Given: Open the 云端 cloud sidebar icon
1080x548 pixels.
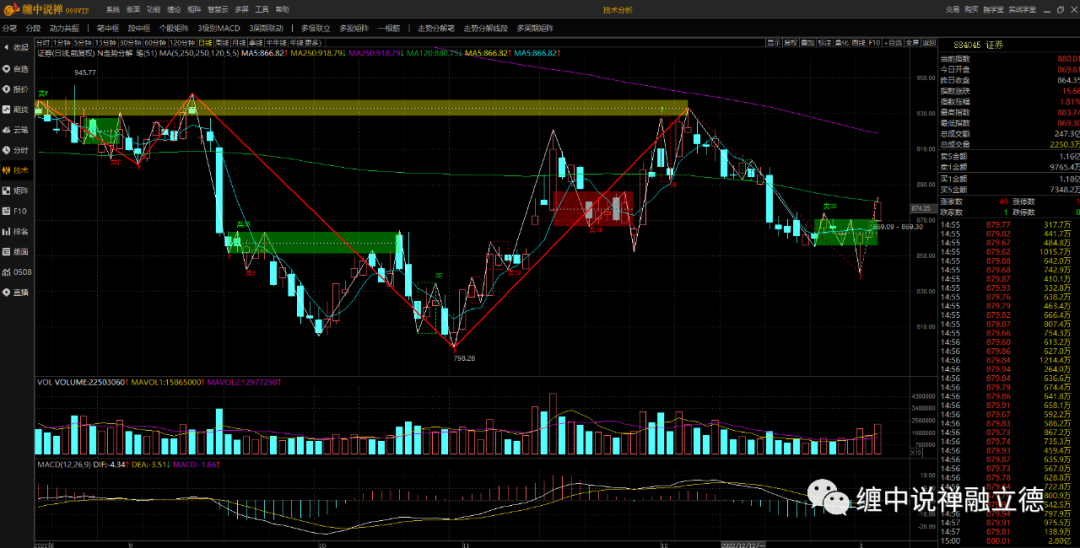Looking at the screenshot, I should [17, 129].
